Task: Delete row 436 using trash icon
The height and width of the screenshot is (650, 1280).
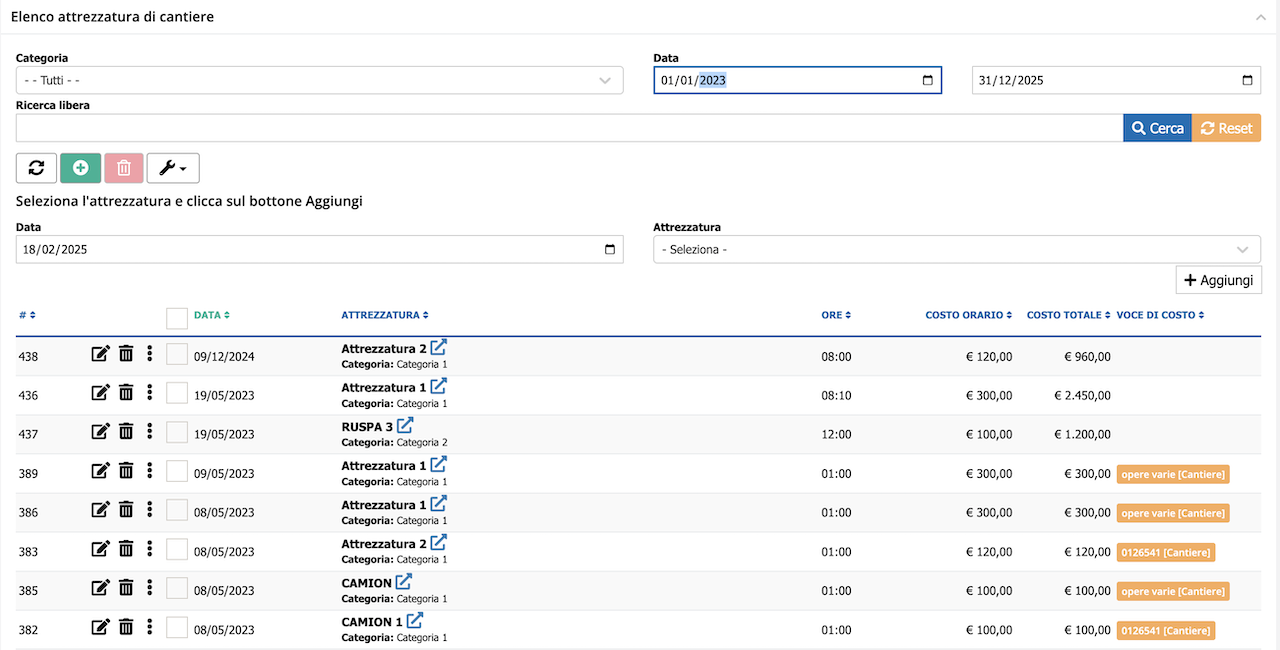Action: coord(126,392)
